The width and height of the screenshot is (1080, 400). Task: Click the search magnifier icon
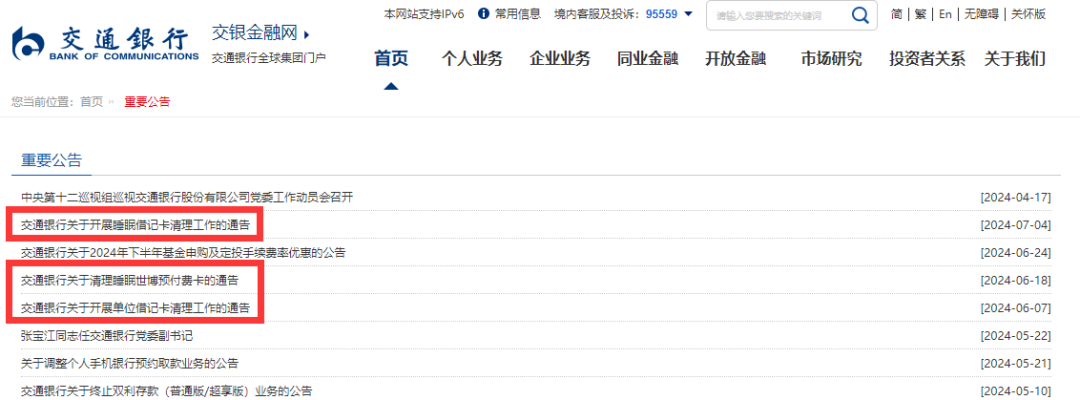[860, 15]
